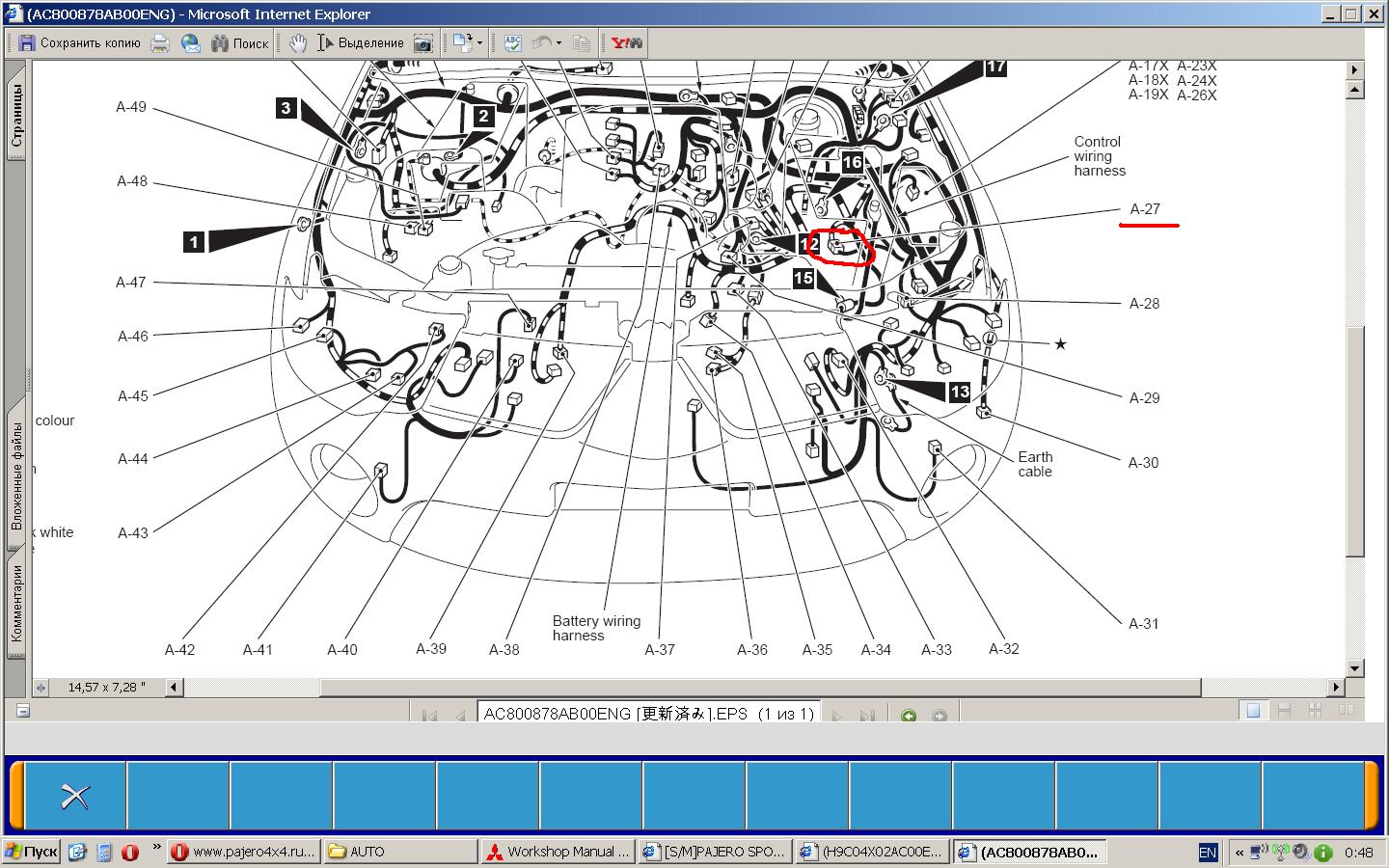Enable single page layout view
This screenshot has height=868, width=1389.
click(x=1253, y=711)
